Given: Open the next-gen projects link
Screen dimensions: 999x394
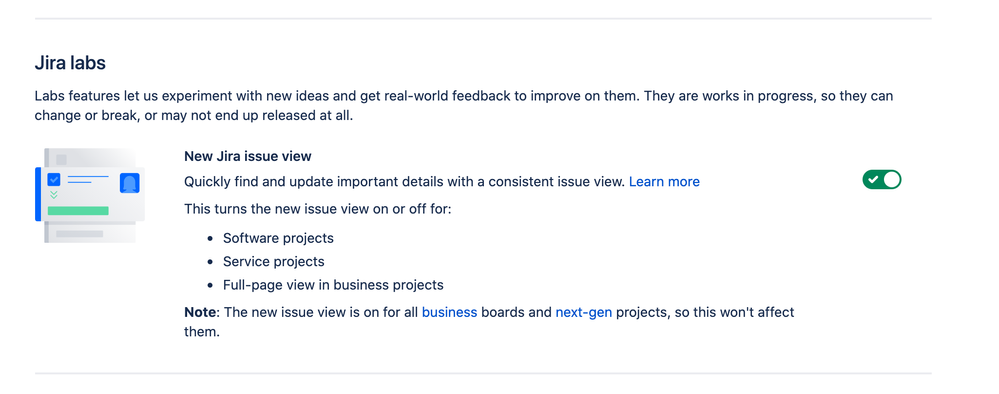Looking at the screenshot, I should pos(584,312).
